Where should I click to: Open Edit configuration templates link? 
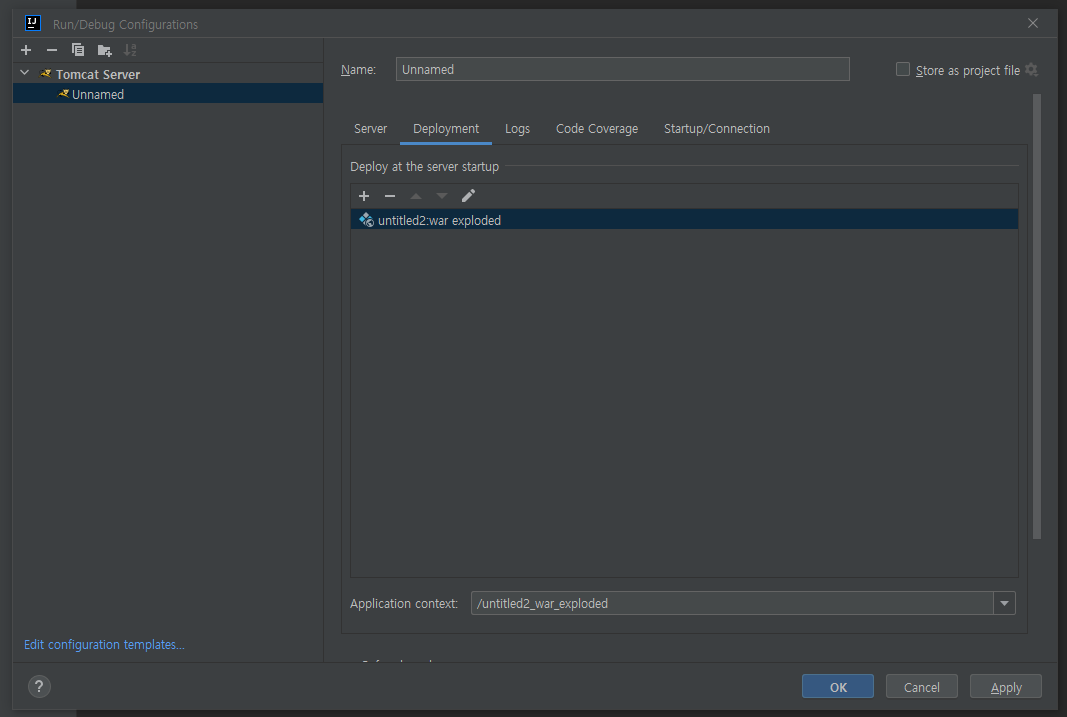[x=104, y=644]
